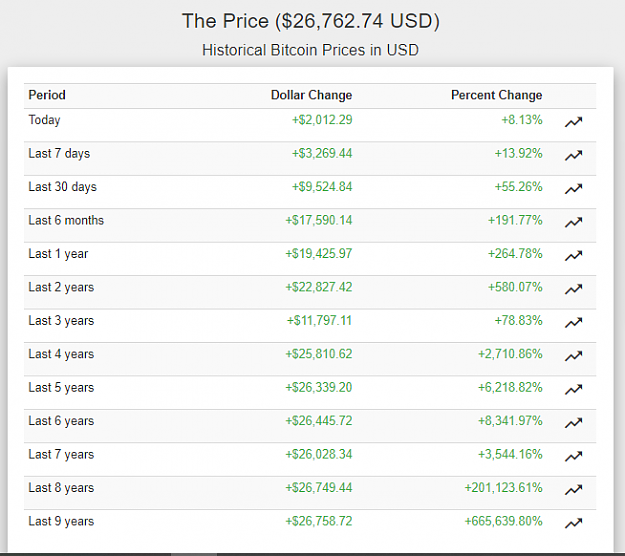Click the Period column header
Screen dimensions: 625x556
coord(47,95)
